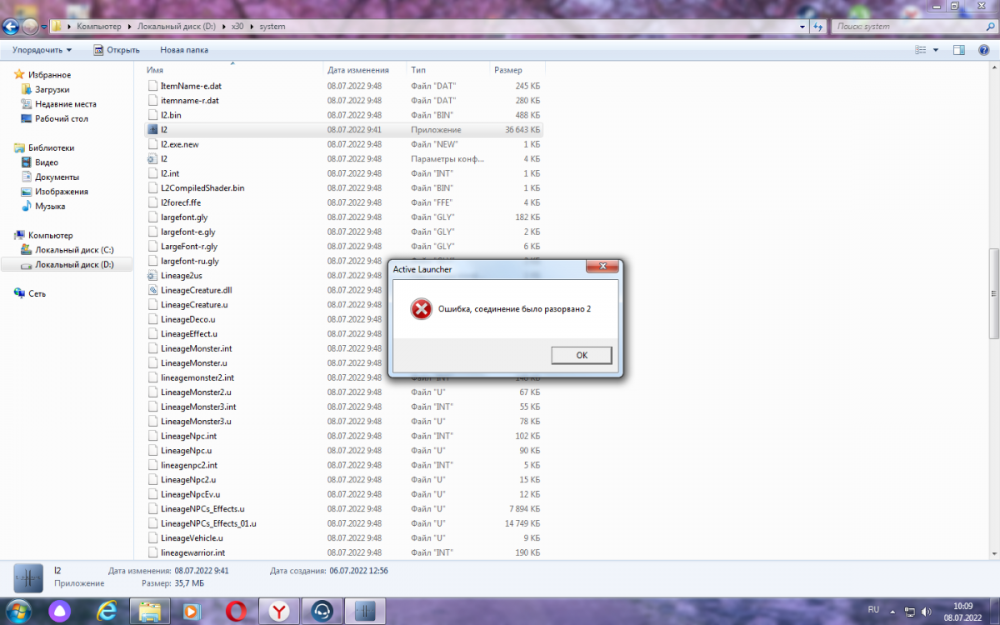Click the Windows Start orb
Viewport: 1000px width, 625px height.
(x=19, y=610)
